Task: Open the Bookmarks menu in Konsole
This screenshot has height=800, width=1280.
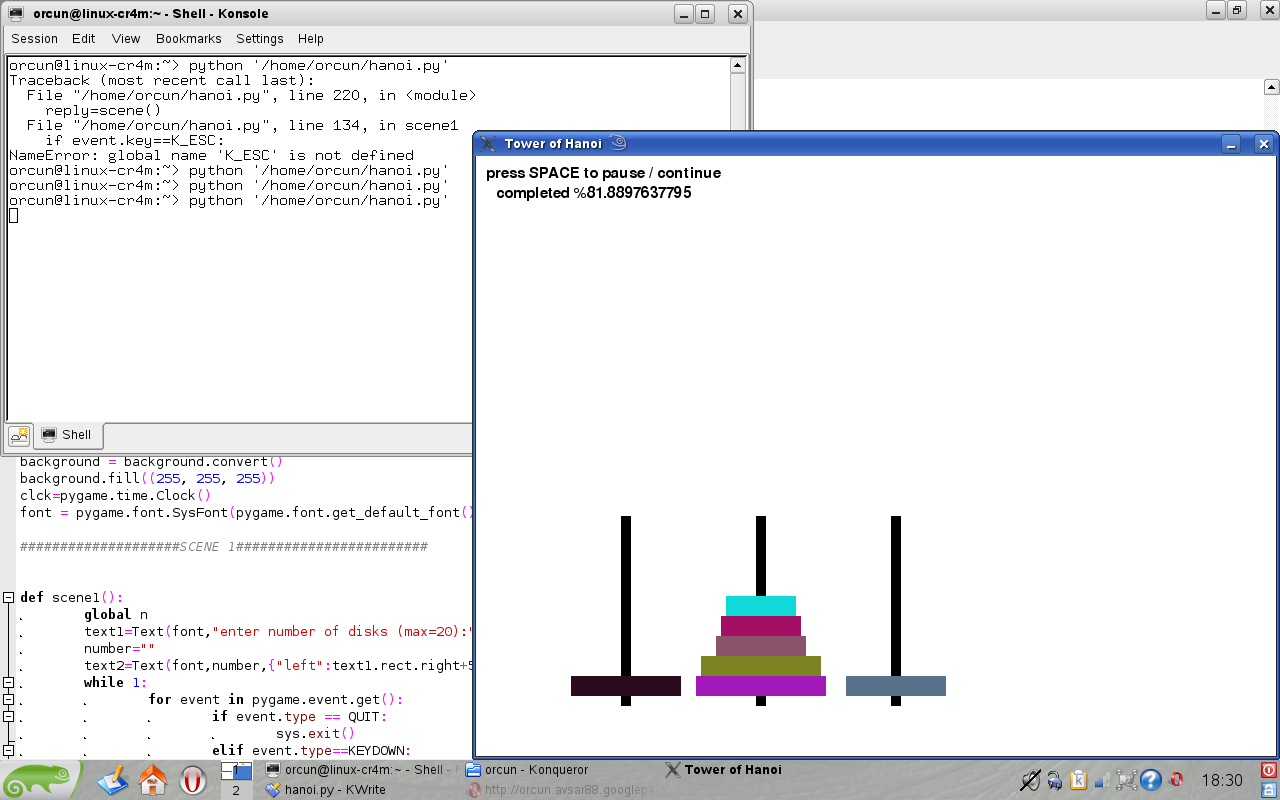Action: click(x=188, y=39)
